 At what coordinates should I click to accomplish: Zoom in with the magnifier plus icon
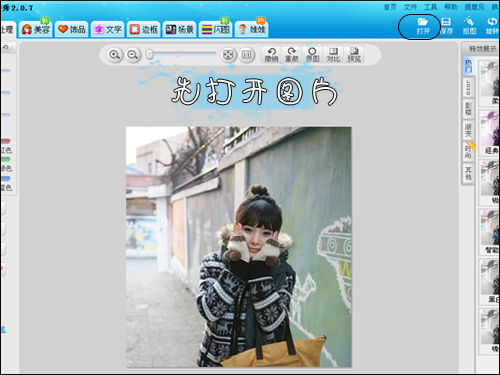click(x=114, y=54)
